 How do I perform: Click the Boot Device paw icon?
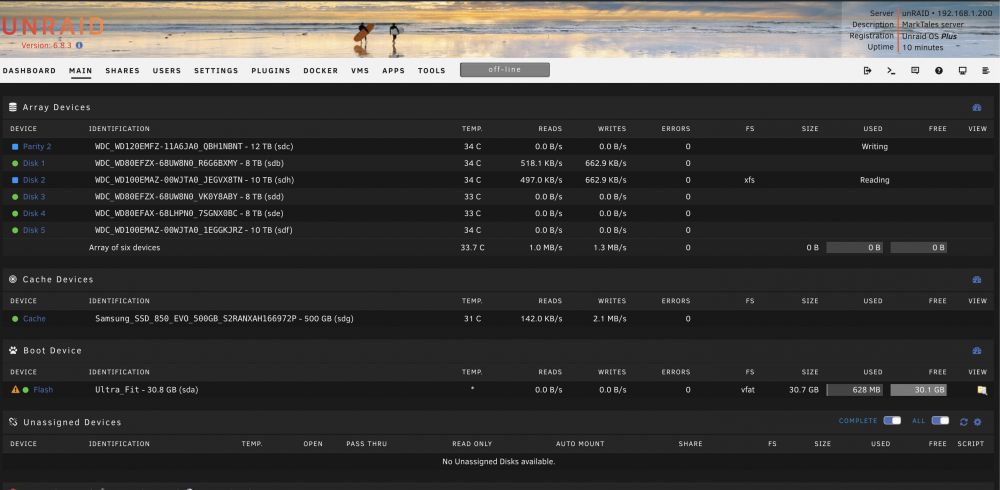click(x=13, y=350)
